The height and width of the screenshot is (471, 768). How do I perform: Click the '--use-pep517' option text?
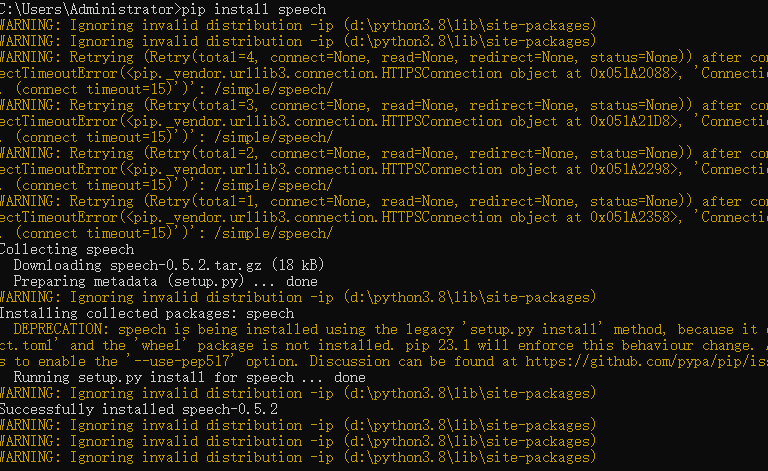pyautogui.click(x=179, y=361)
